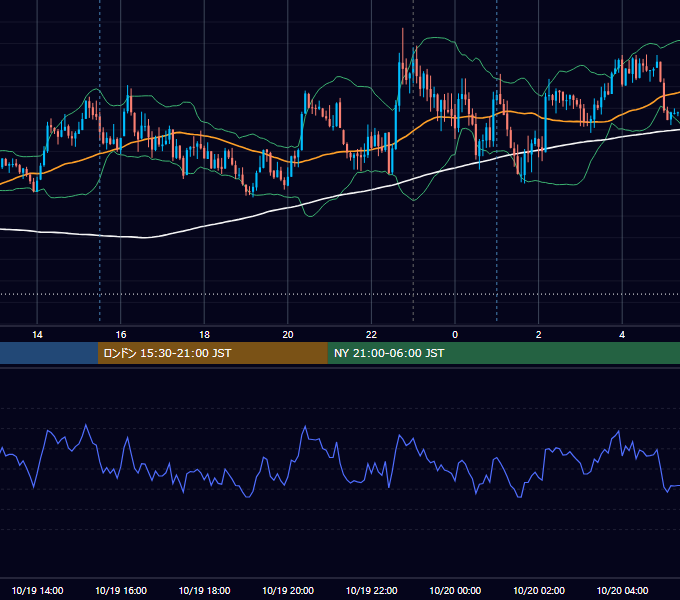This screenshot has height=600, width=680.
Task: Click the 10/20 04:00 date label
Action: pyautogui.click(x=622, y=590)
